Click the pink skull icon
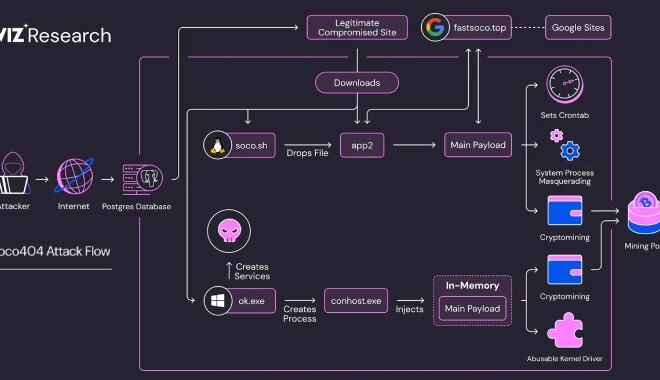 tap(229, 231)
